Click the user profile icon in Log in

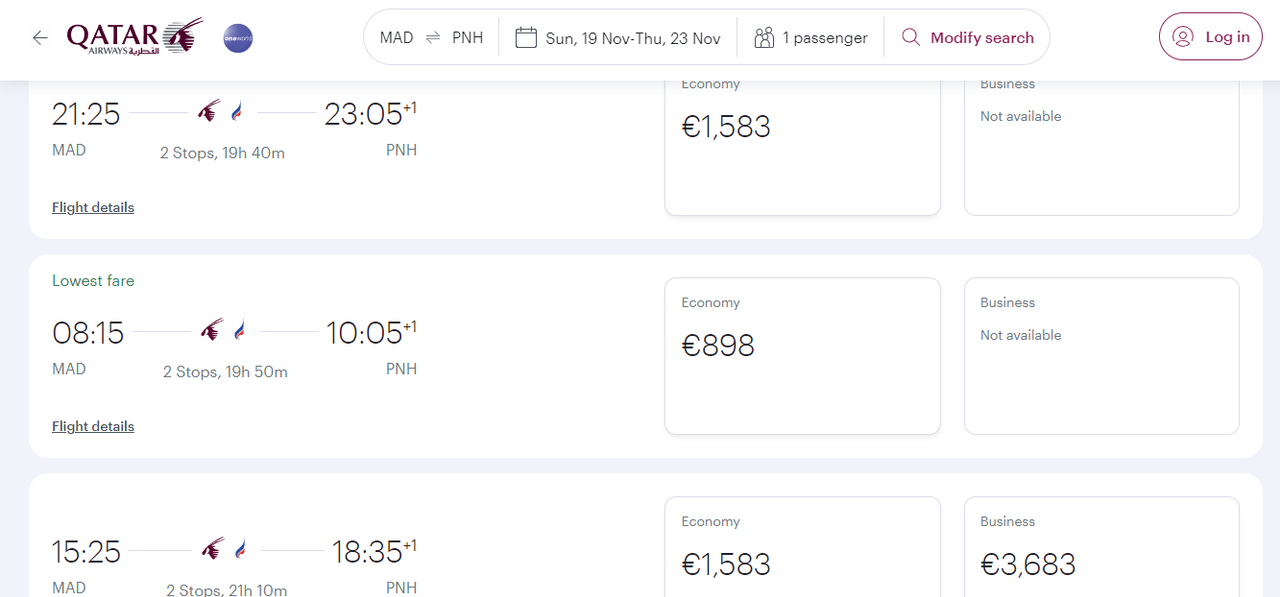click(1183, 37)
